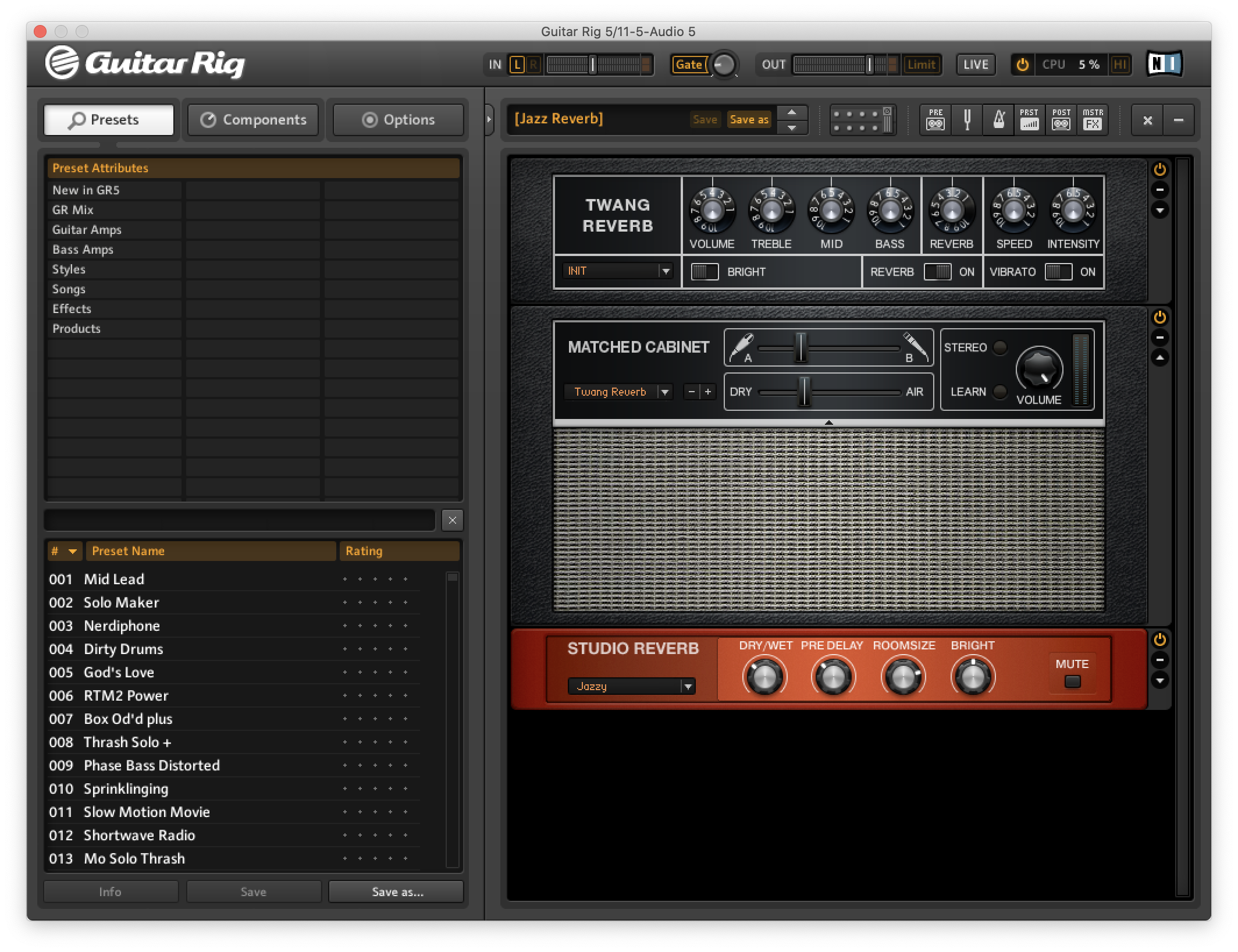Viewport: 1238px width, 952px height.
Task: Open the virtual rig kontrol view
Action: click(863, 120)
